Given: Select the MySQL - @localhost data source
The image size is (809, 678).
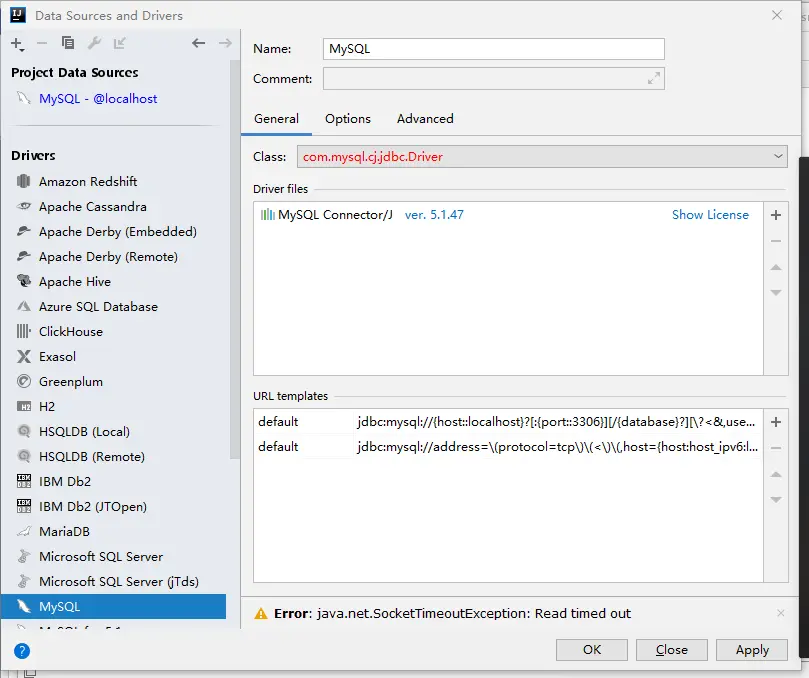Looking at the screenshot, I should tap(98, 99).
